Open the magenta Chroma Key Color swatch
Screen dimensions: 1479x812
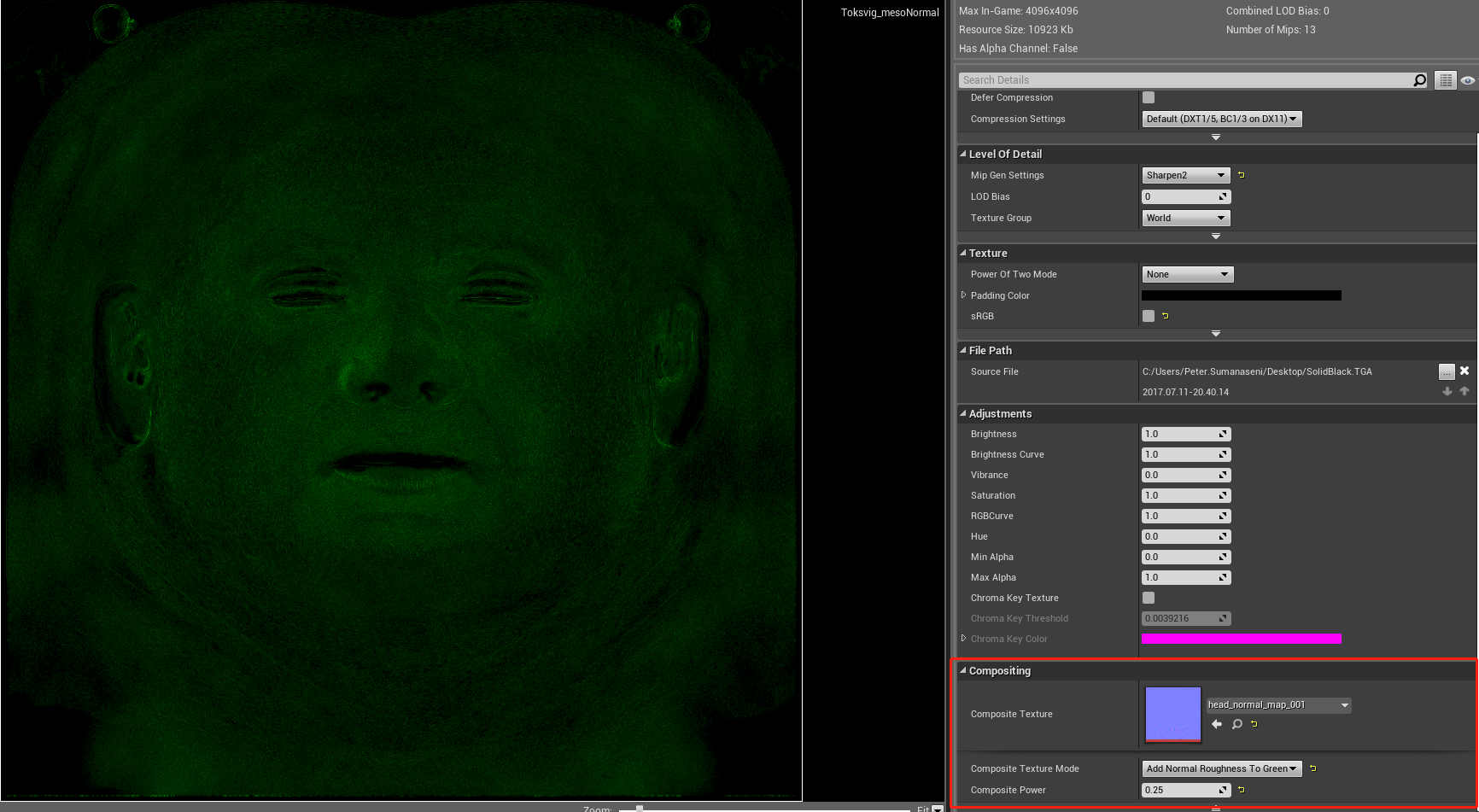[1242, 639]
